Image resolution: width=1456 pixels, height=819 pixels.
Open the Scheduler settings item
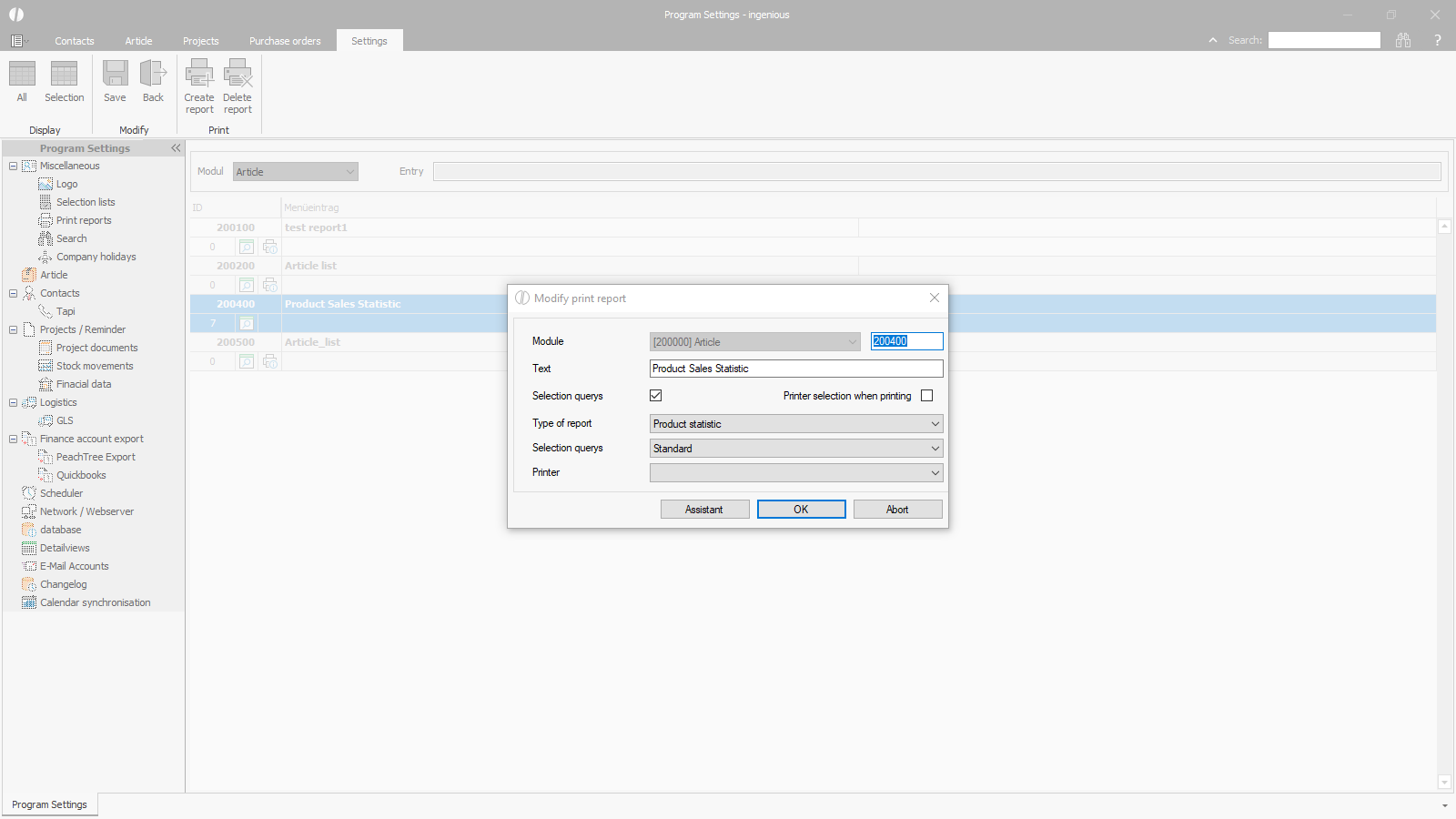(61, 493)
